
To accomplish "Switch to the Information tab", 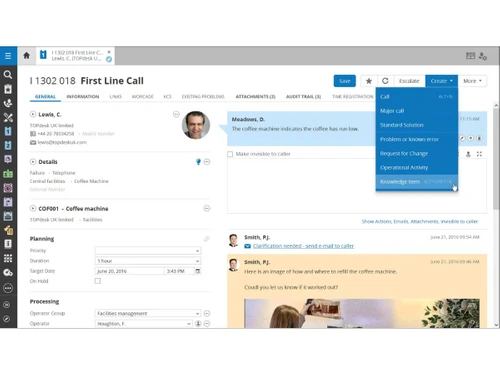I will (83, 97).
